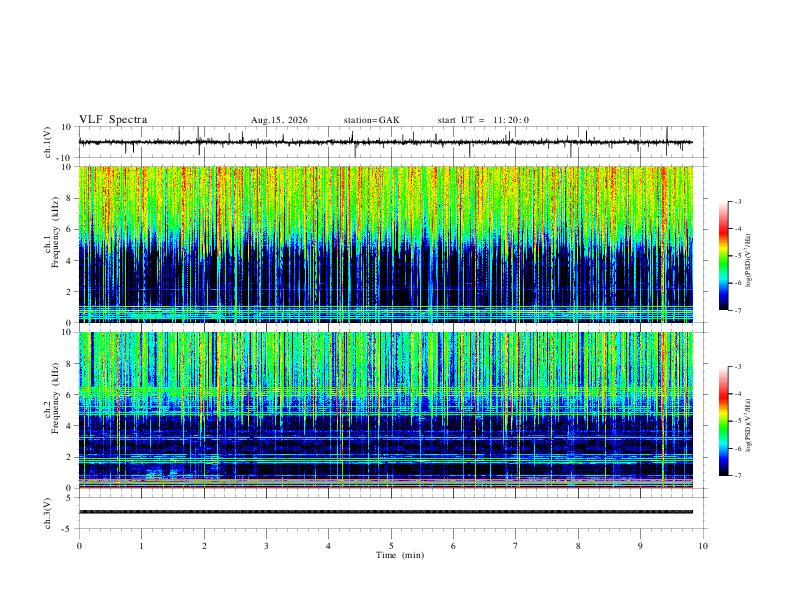Click the lower ch.2 color scale bar
The image size is (792, 612).
[724, 421]
